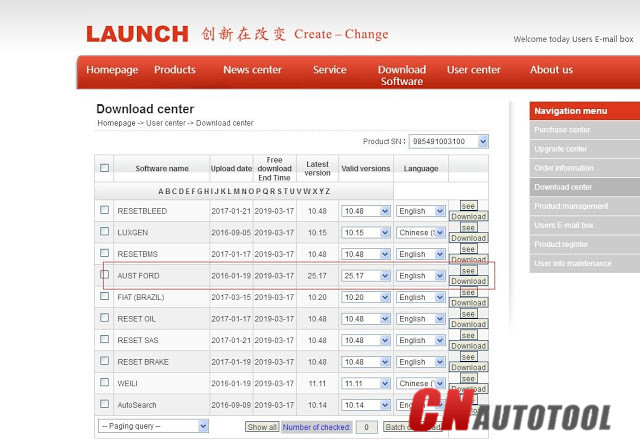Screen dimensions: 640x441
Task: Open User info maintenance in navigation menu
Action: 585,263
